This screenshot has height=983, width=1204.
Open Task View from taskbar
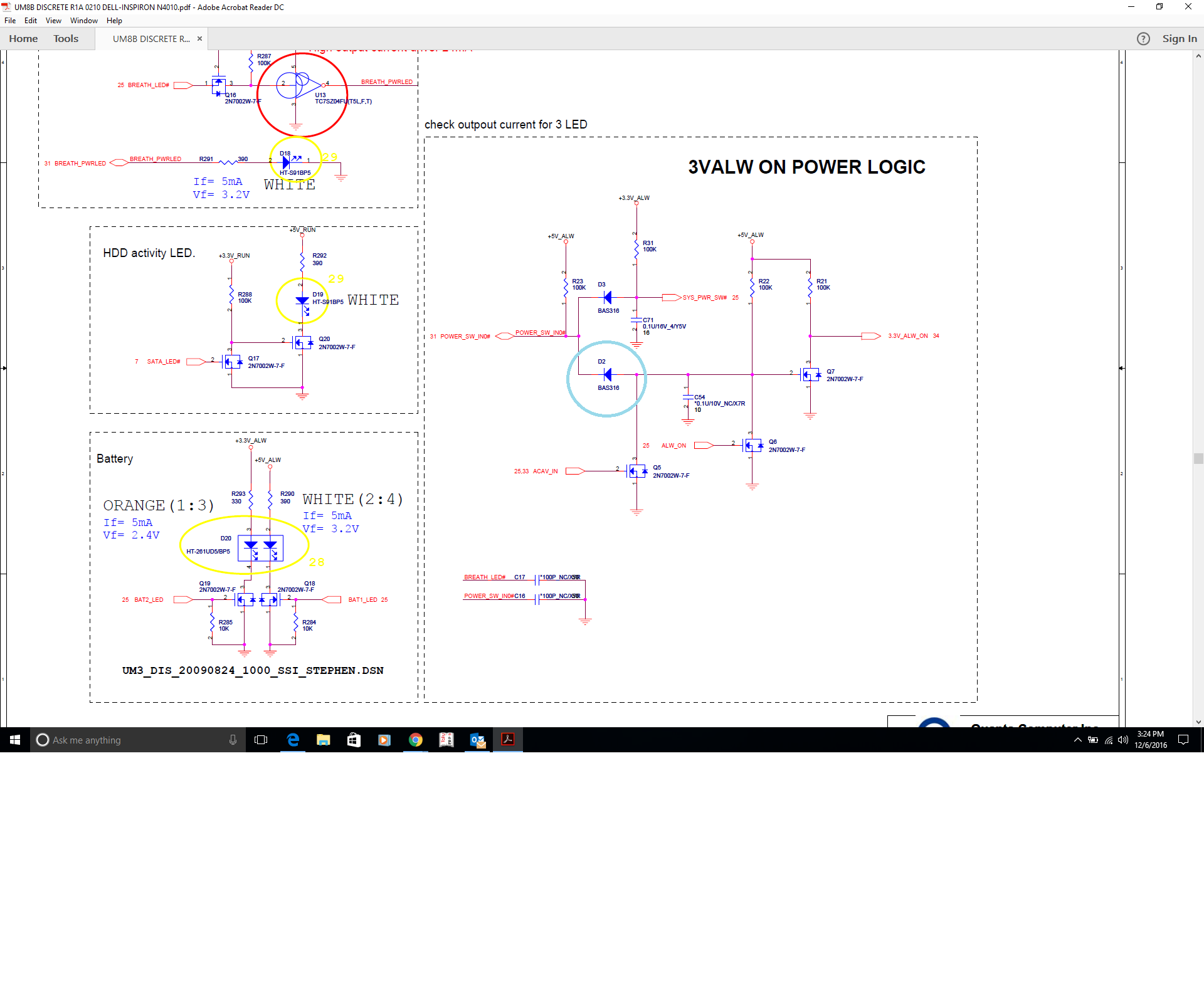[261, 740]
